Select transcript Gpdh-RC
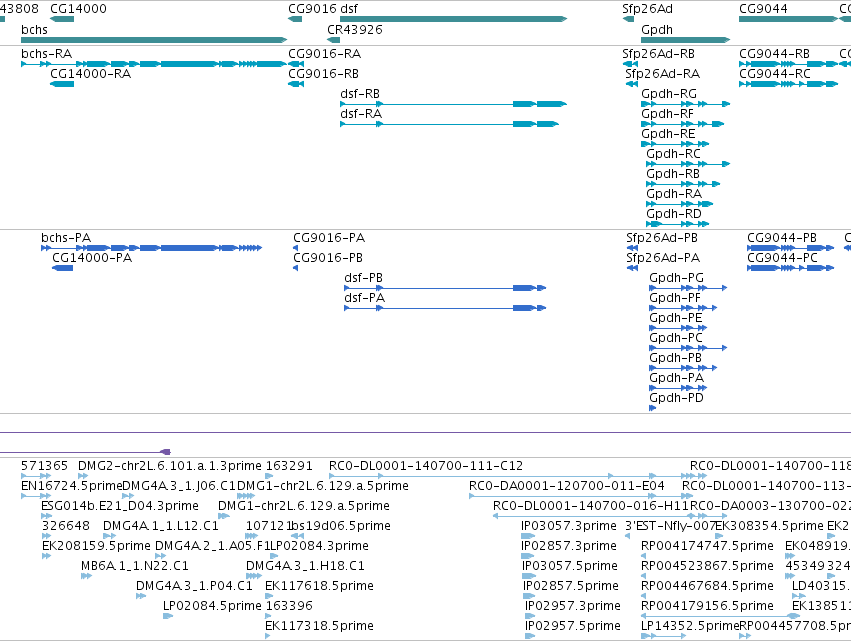Image resolution: width=851 pixels, height=641 pixels. click(688, 164)
